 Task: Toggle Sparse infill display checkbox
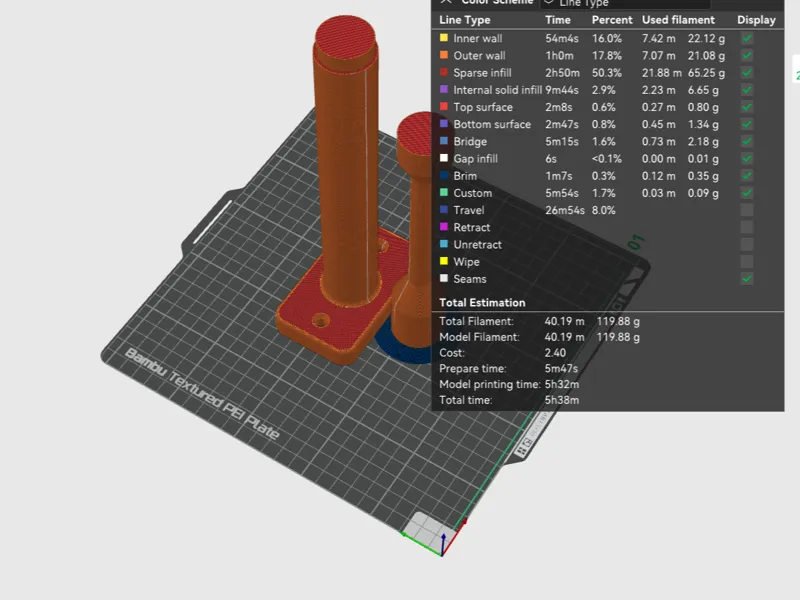[746, 73]
